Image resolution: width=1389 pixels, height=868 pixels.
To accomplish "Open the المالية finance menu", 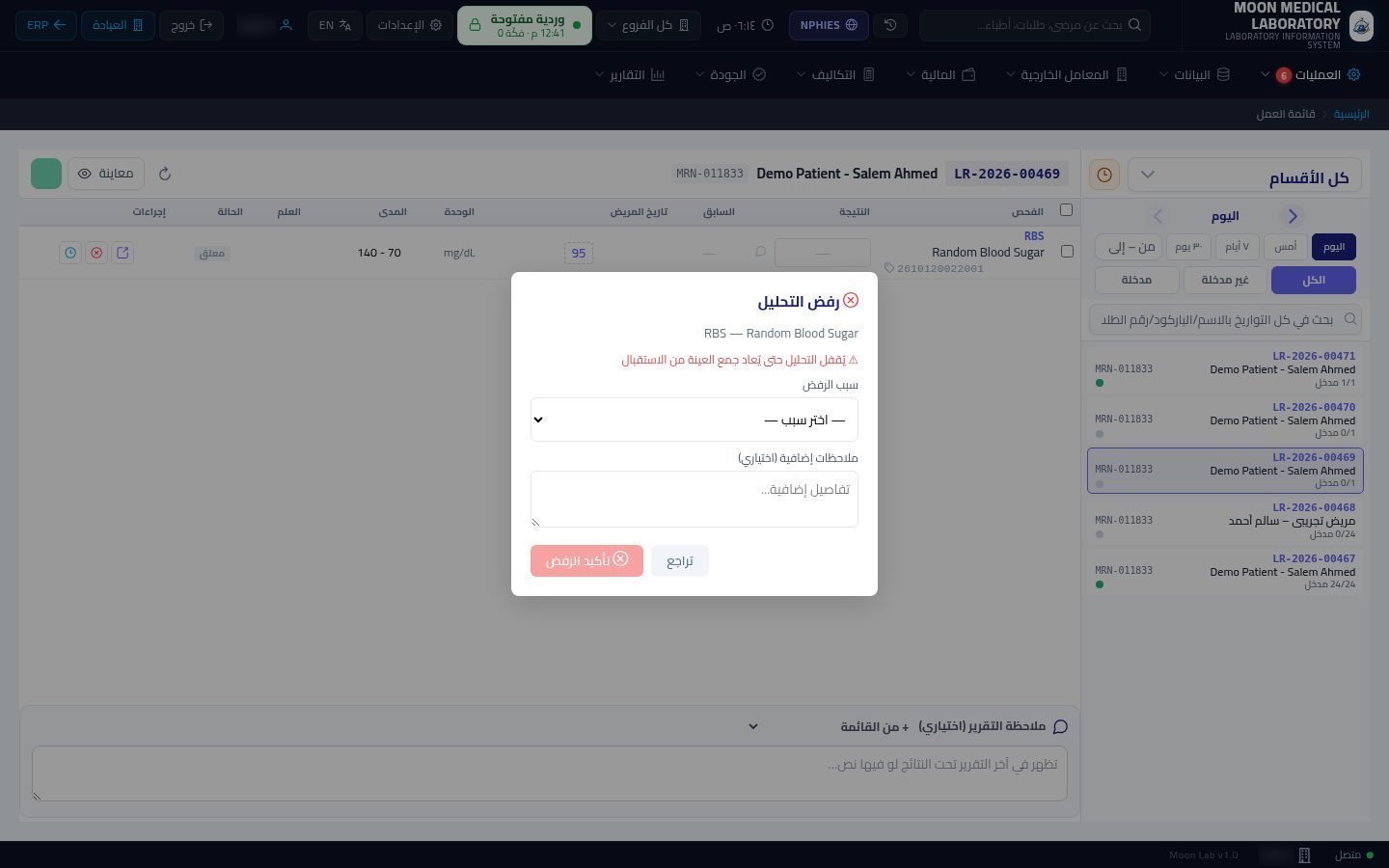I will click(941, 74).
